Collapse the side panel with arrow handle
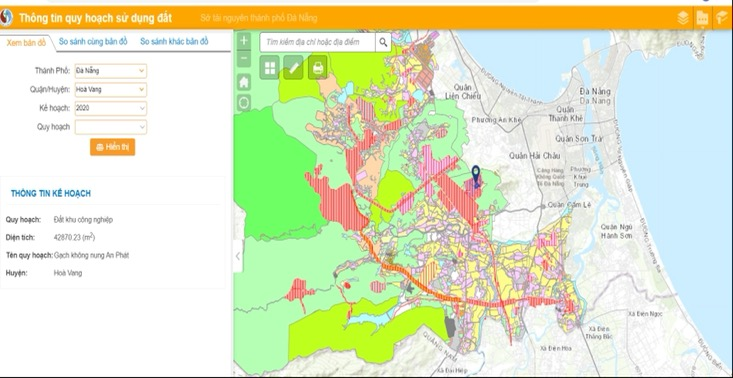 pos(238,256)
